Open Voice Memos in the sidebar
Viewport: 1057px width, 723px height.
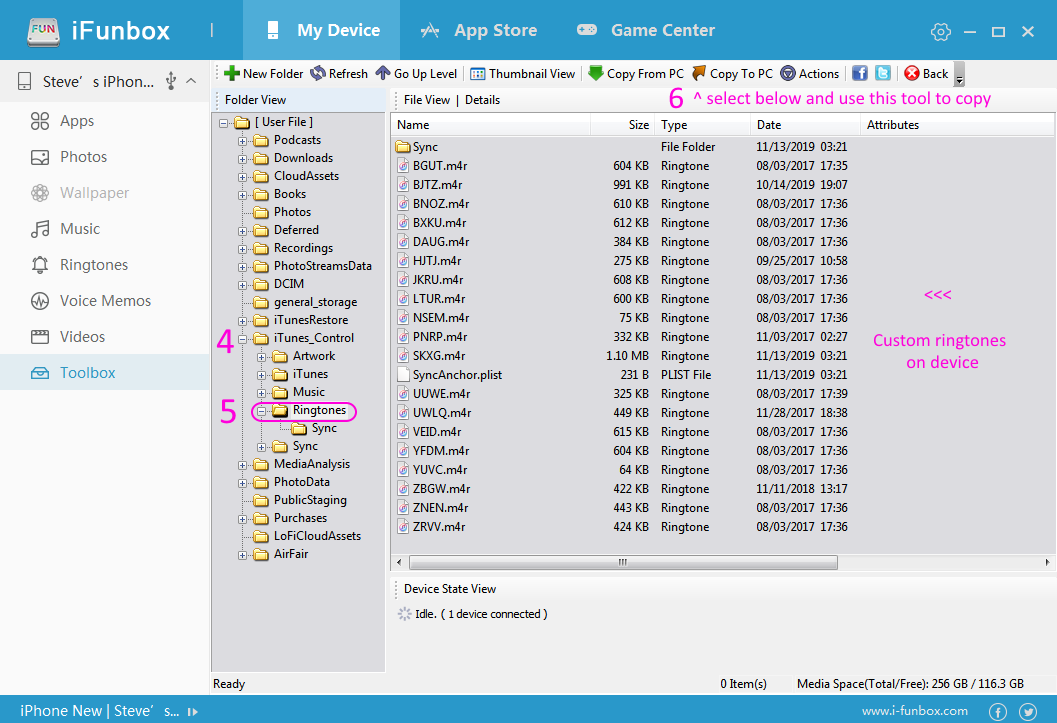[x=104, y=301]
